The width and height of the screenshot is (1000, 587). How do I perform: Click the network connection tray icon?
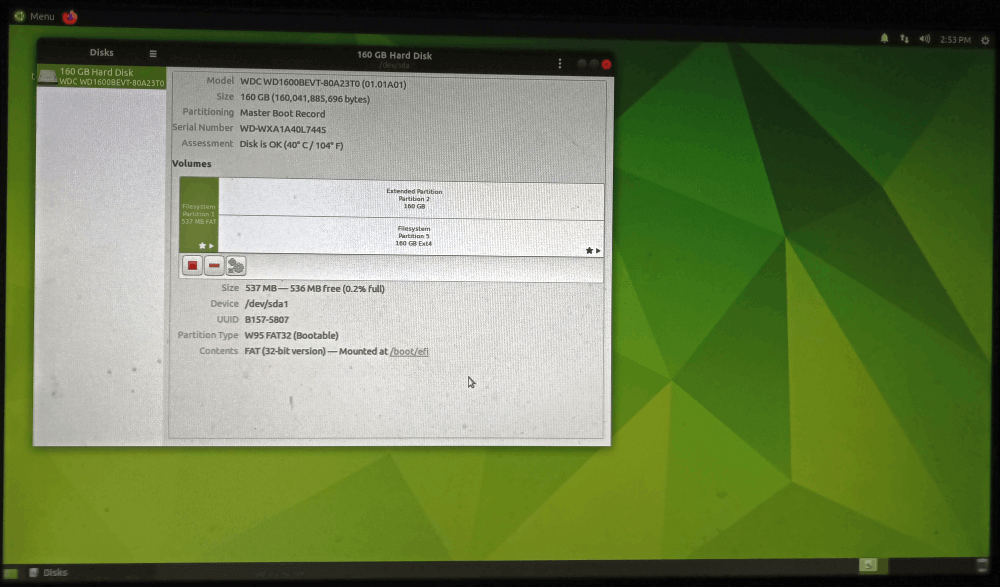coord(904,39)
